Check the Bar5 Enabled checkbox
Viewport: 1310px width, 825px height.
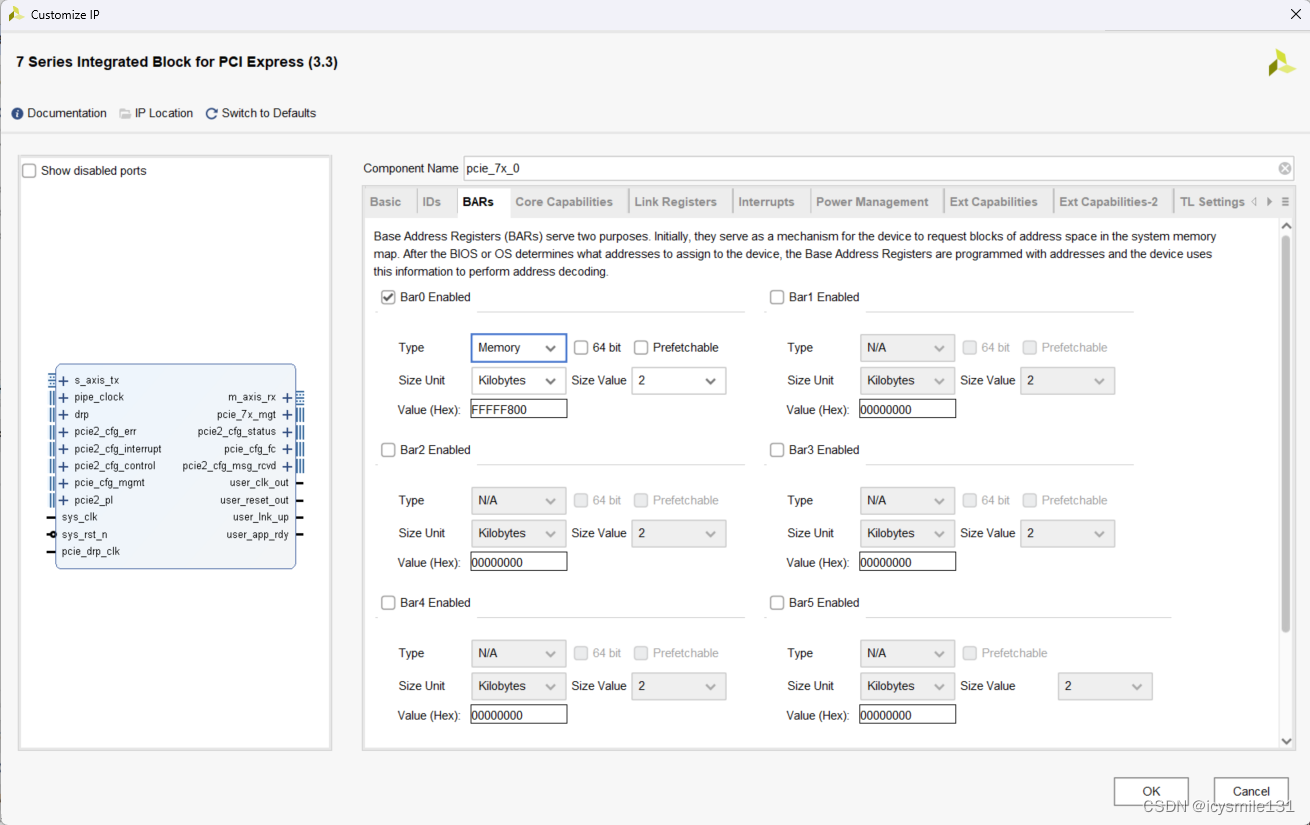click(777, 603)
